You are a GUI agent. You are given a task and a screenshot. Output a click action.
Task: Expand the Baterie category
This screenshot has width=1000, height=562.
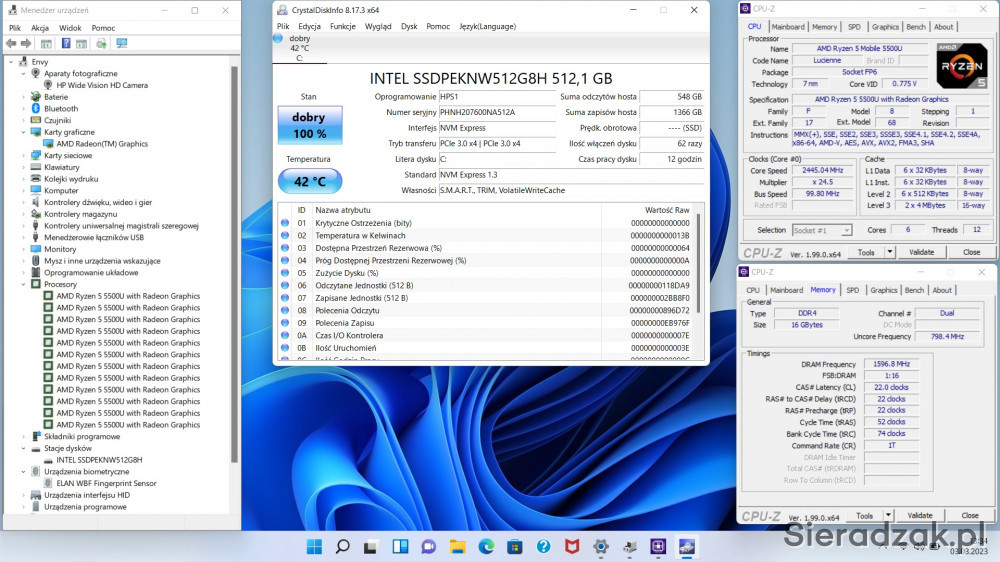(24, 97)
